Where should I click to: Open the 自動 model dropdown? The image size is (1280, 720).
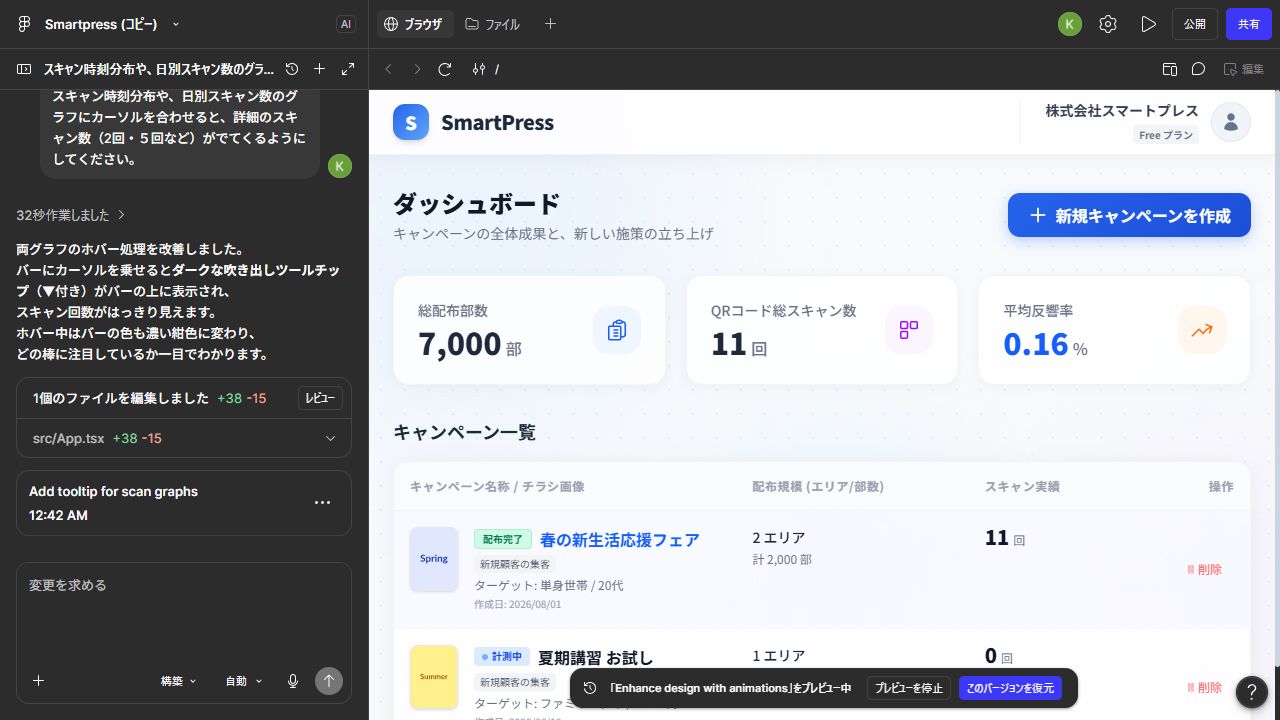[244, 681]
